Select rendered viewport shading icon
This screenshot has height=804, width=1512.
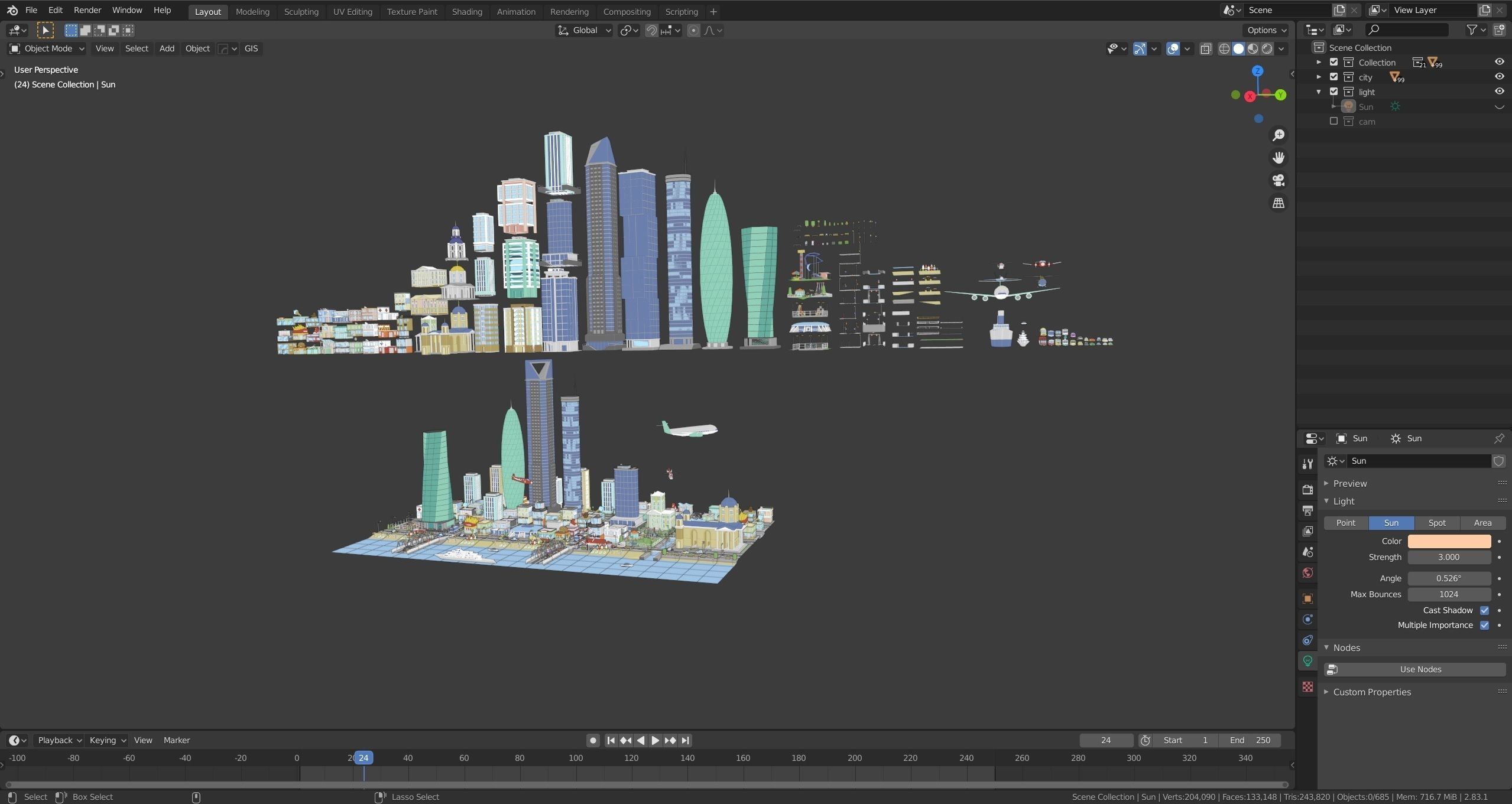point(1267,48)
